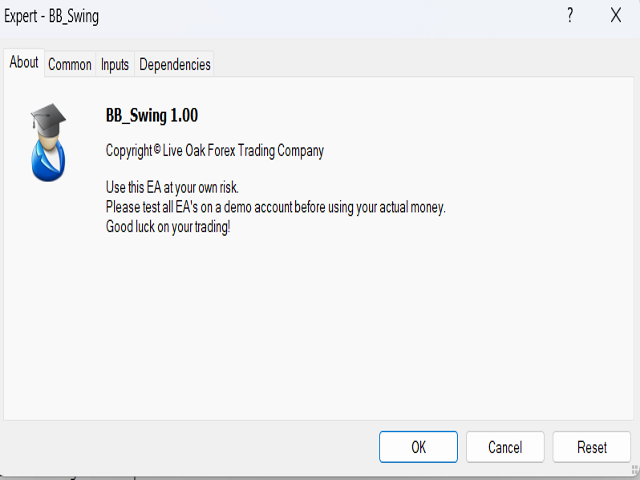The image size is (640, 480).
Task: Click 'Good luck on your trading!' text
Action: (x=168, y=227)
